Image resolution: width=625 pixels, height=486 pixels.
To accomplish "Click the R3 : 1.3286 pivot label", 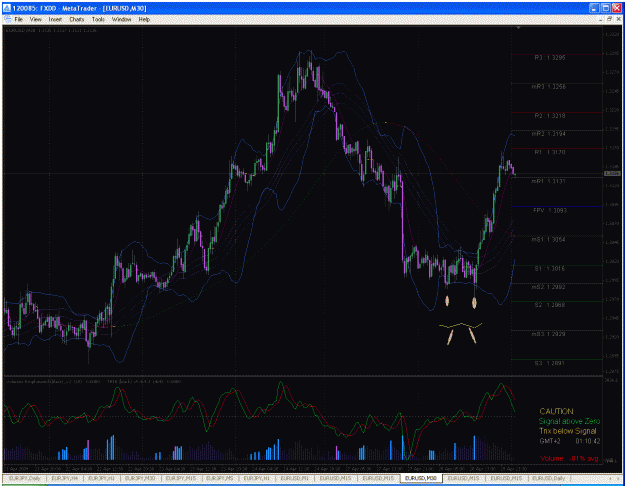I will coord(549,58).
